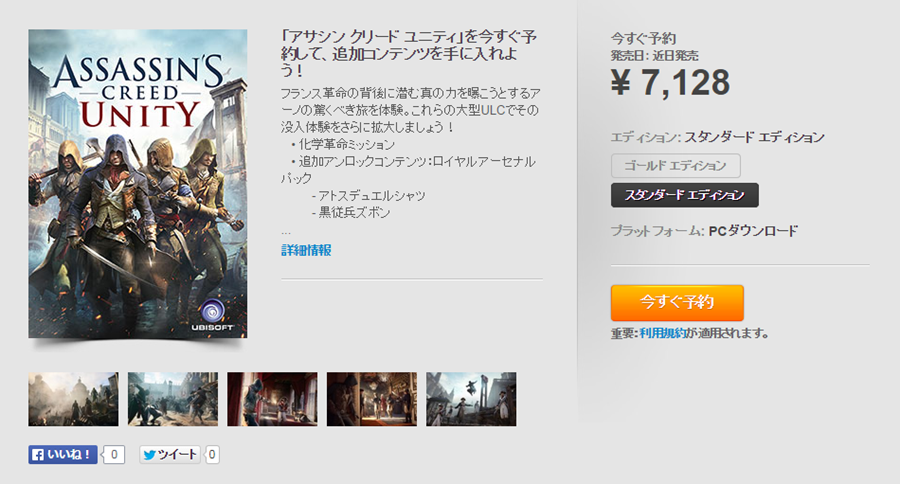900x484 pixels.
Task: Click the プラットフォーム: PCダウンロード label
Action: (704, 231)
